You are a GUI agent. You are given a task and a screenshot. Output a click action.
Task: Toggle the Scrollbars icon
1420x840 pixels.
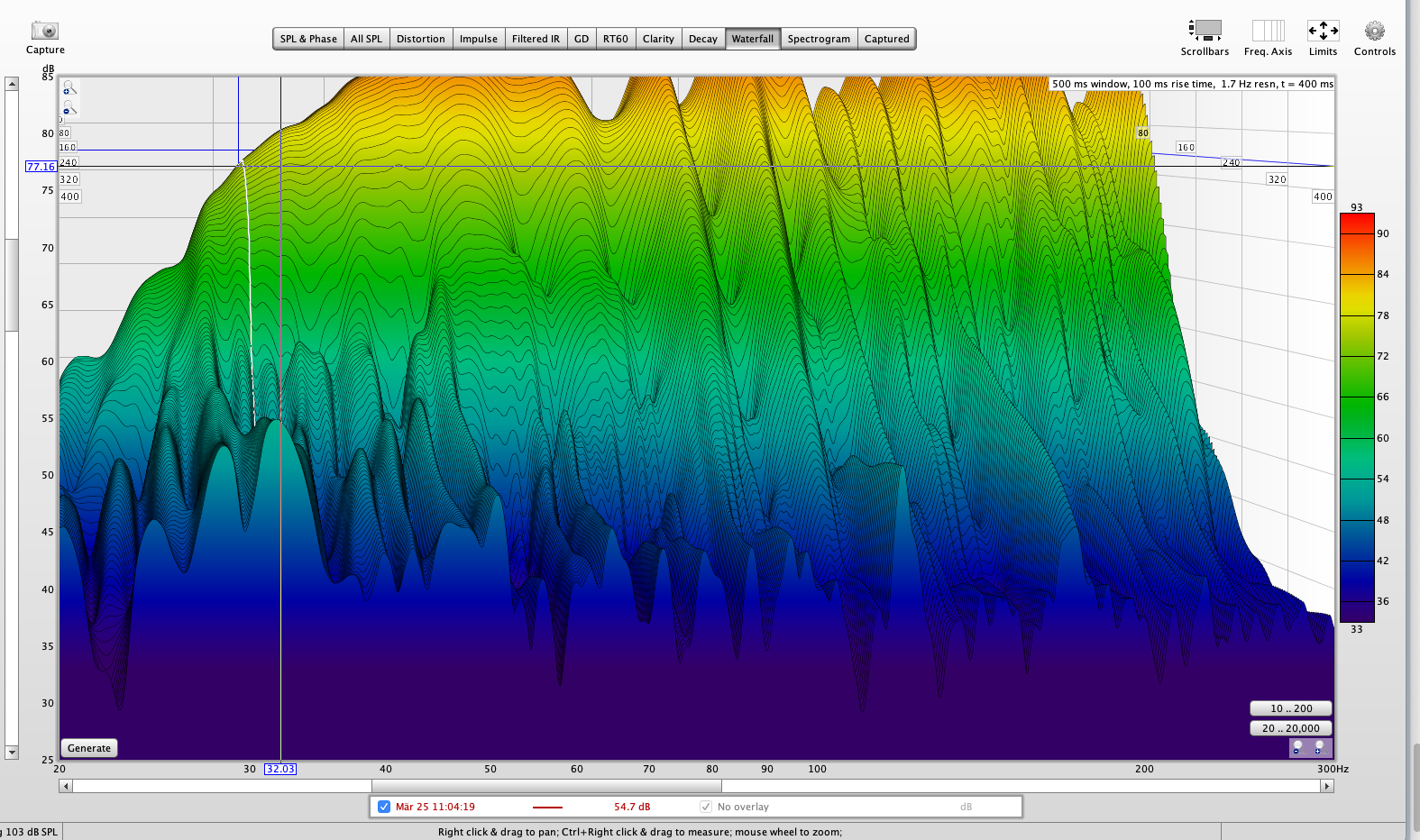point(1205,31)
